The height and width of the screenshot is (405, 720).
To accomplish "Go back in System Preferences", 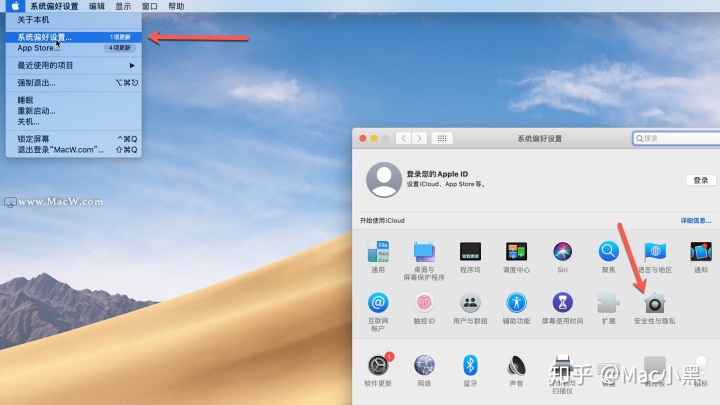I will (x=404, y=138).
